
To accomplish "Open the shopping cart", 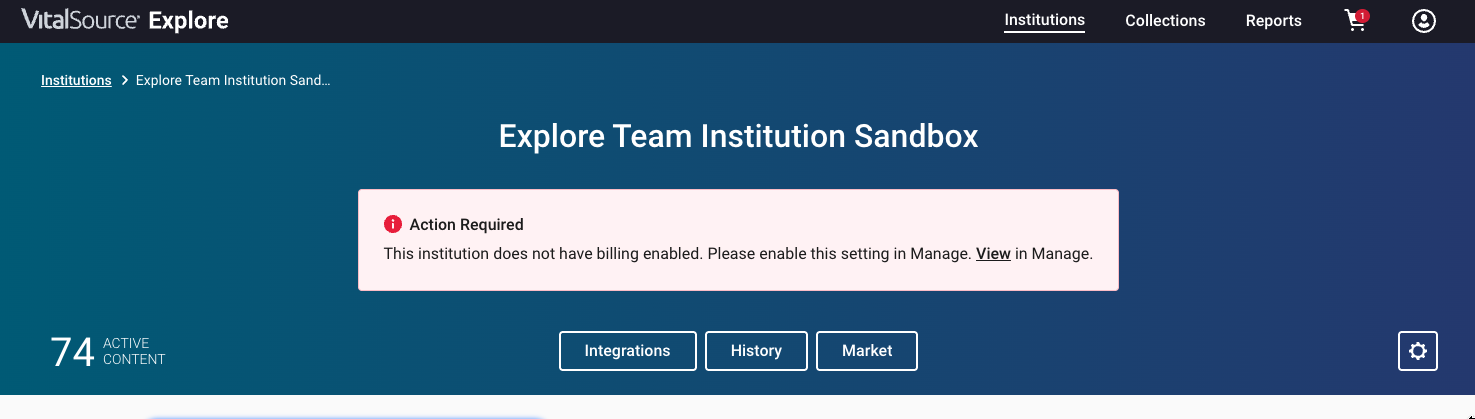I will 1354,22.
